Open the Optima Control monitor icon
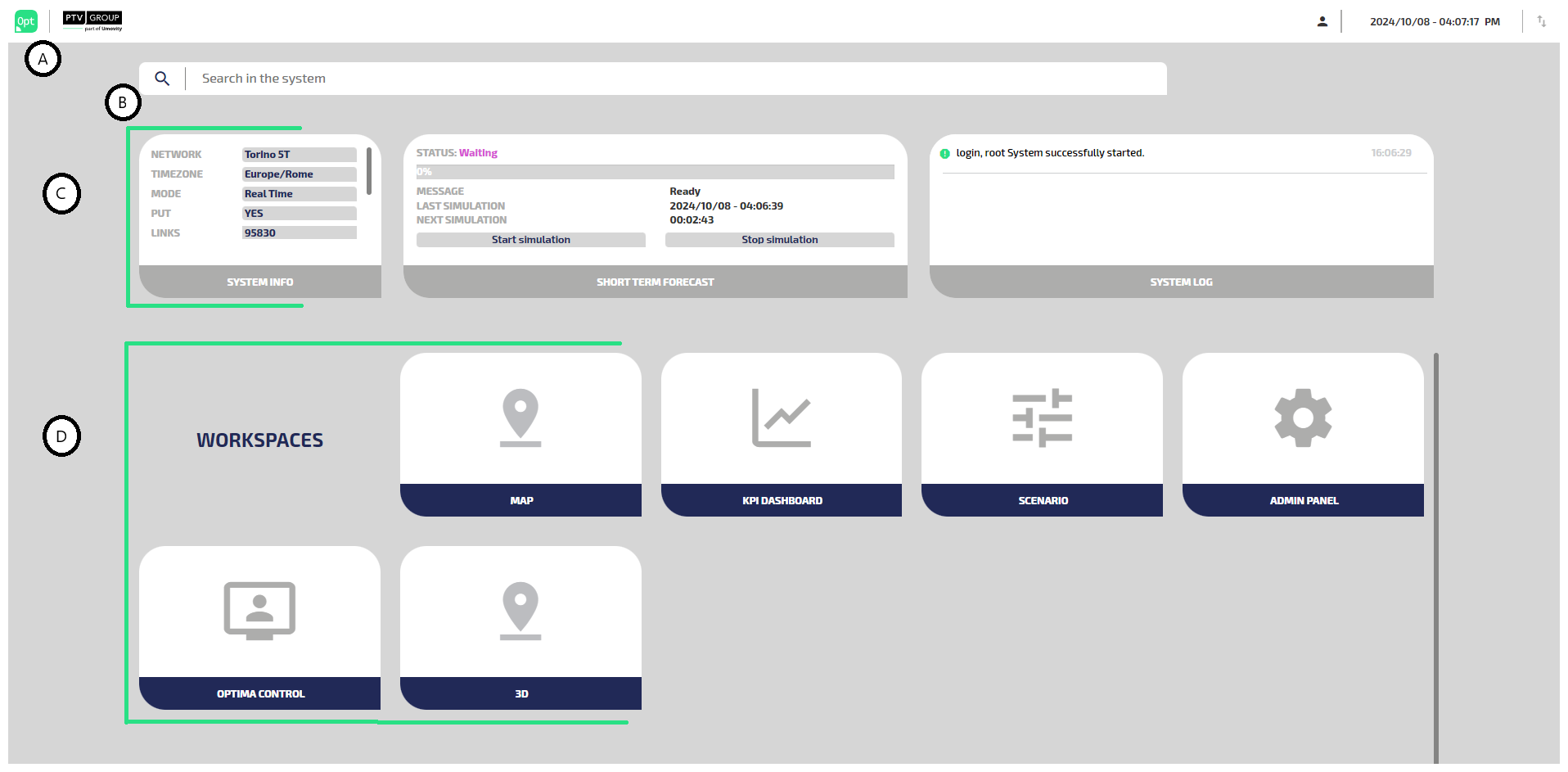Viewport: 1568px width, 772px height. (x=259, y=611)
